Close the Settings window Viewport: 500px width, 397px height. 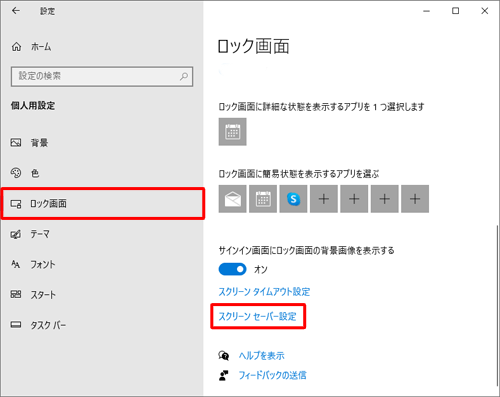(x=485, y=11)
